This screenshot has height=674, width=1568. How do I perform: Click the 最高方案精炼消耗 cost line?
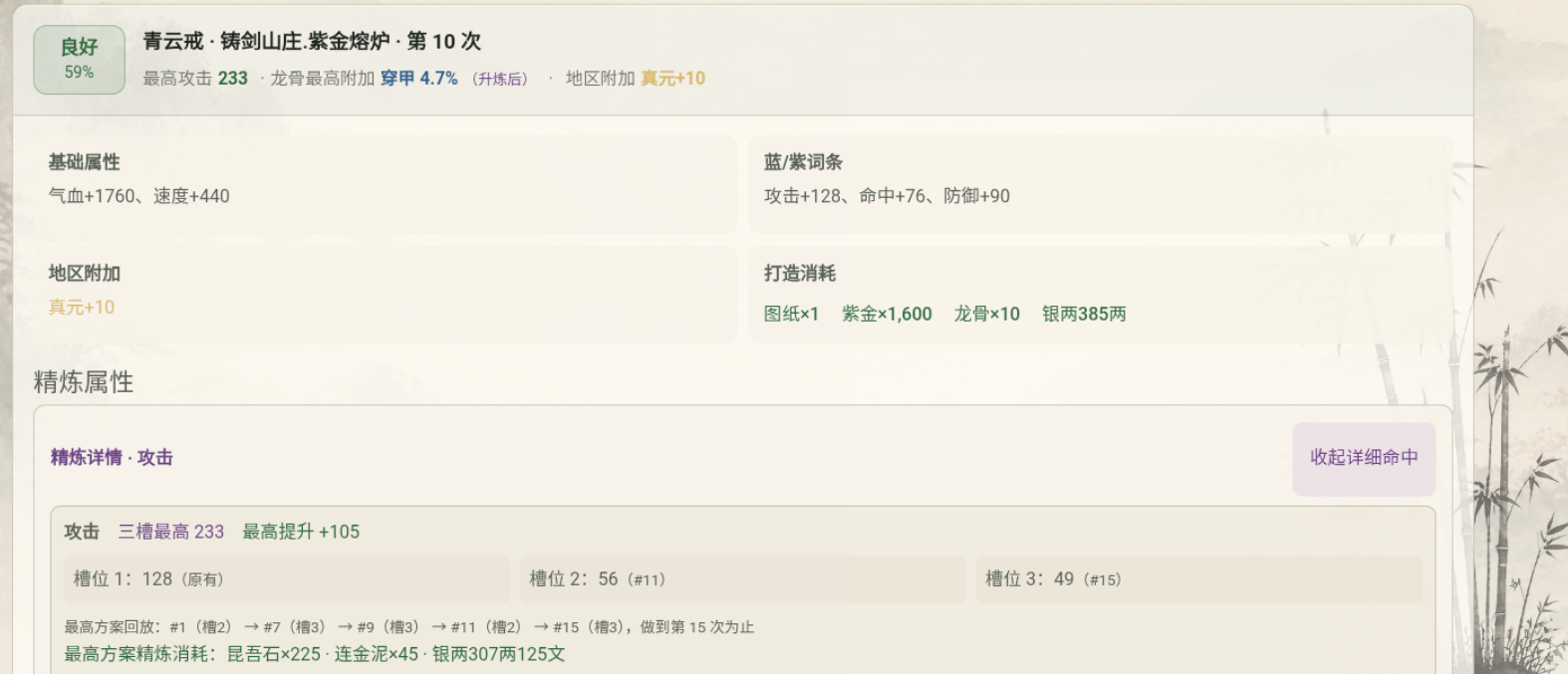(x=315, y=654)
